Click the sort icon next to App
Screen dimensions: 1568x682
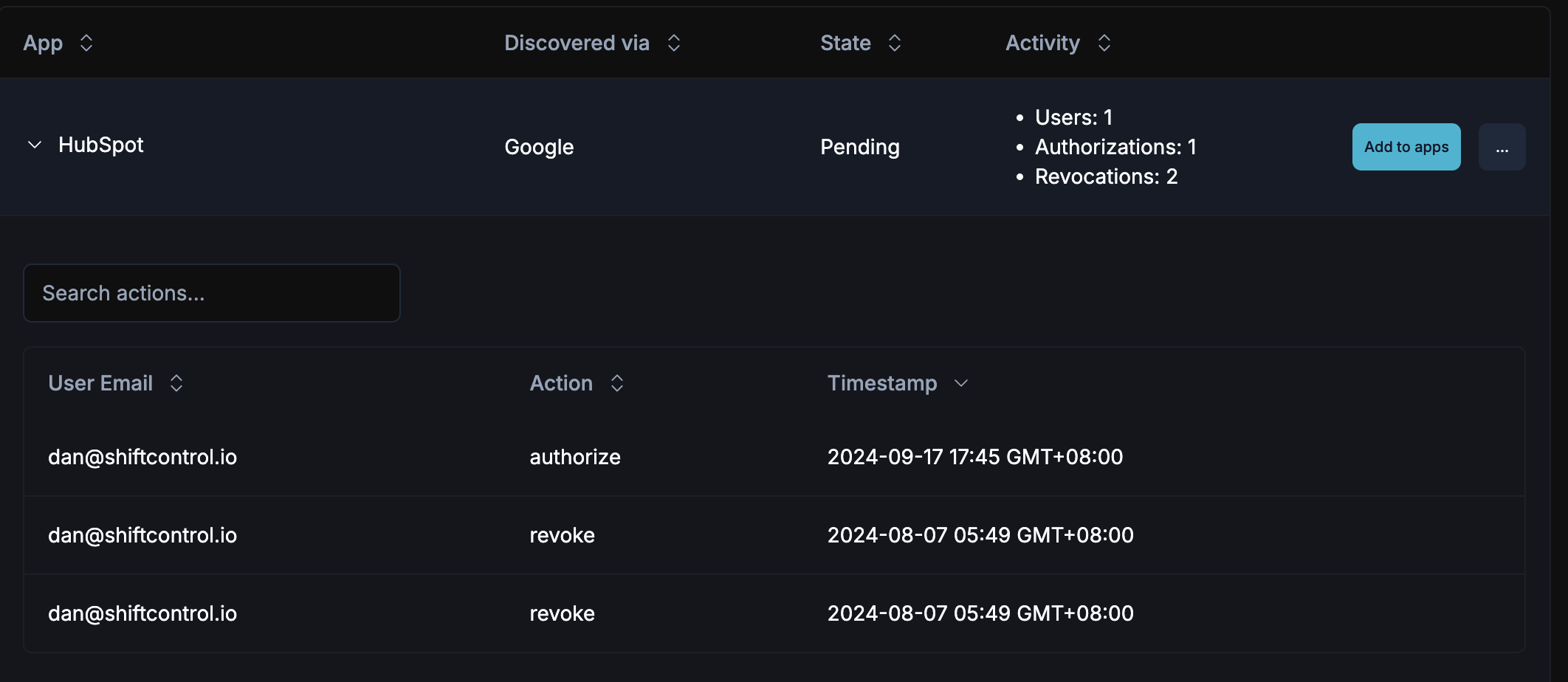tap(86, 43)
